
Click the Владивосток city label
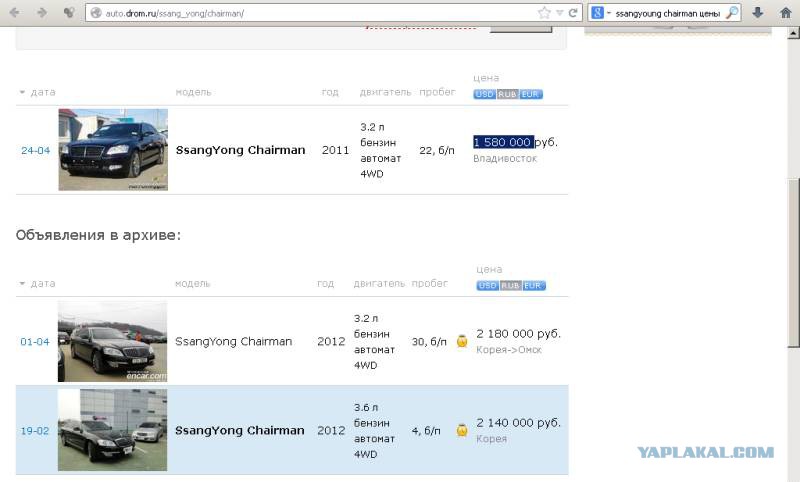pyautogui.click(x=505, y=159)
